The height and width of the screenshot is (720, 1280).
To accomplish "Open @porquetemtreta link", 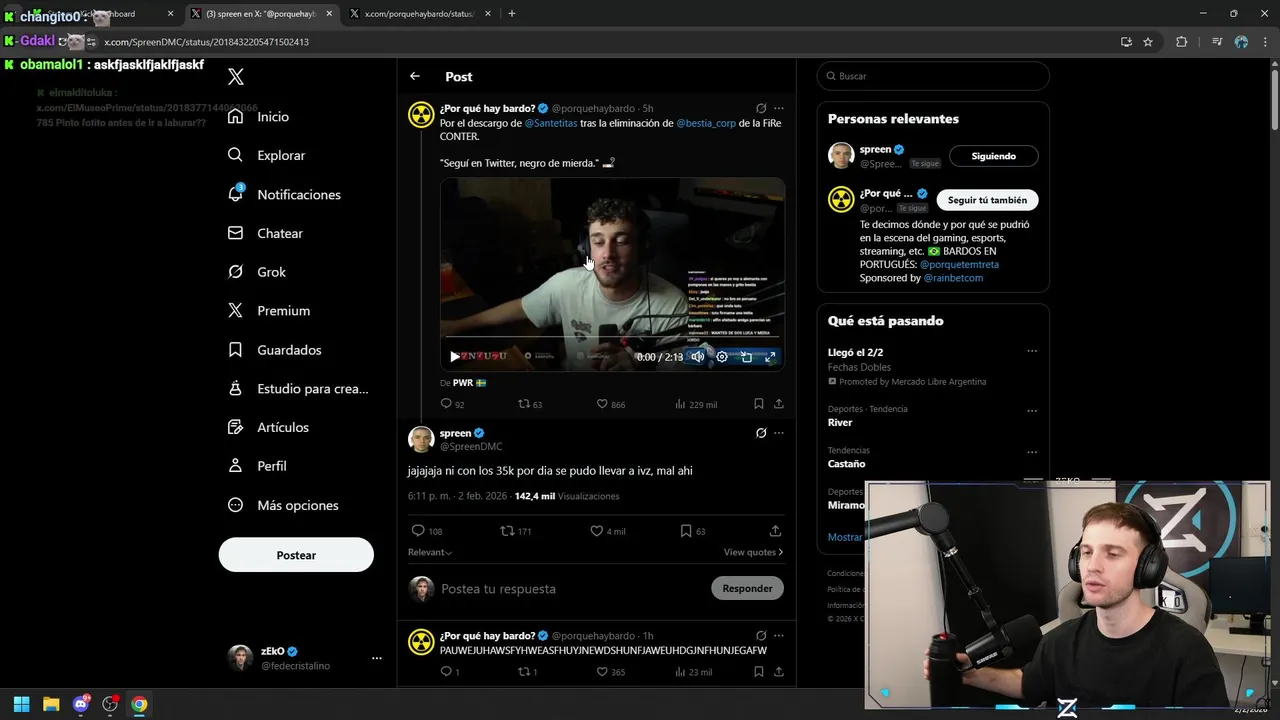I will point(959,264).
